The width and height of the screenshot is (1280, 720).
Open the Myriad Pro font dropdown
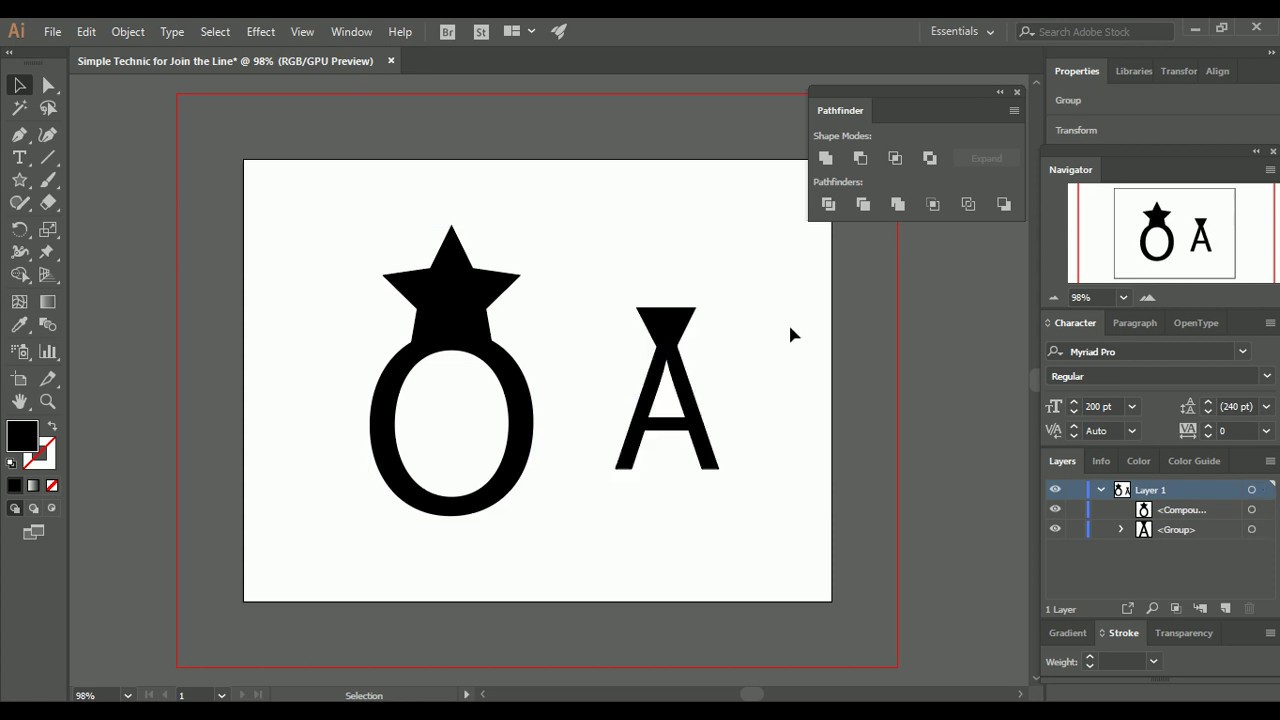pos(1242,352)
